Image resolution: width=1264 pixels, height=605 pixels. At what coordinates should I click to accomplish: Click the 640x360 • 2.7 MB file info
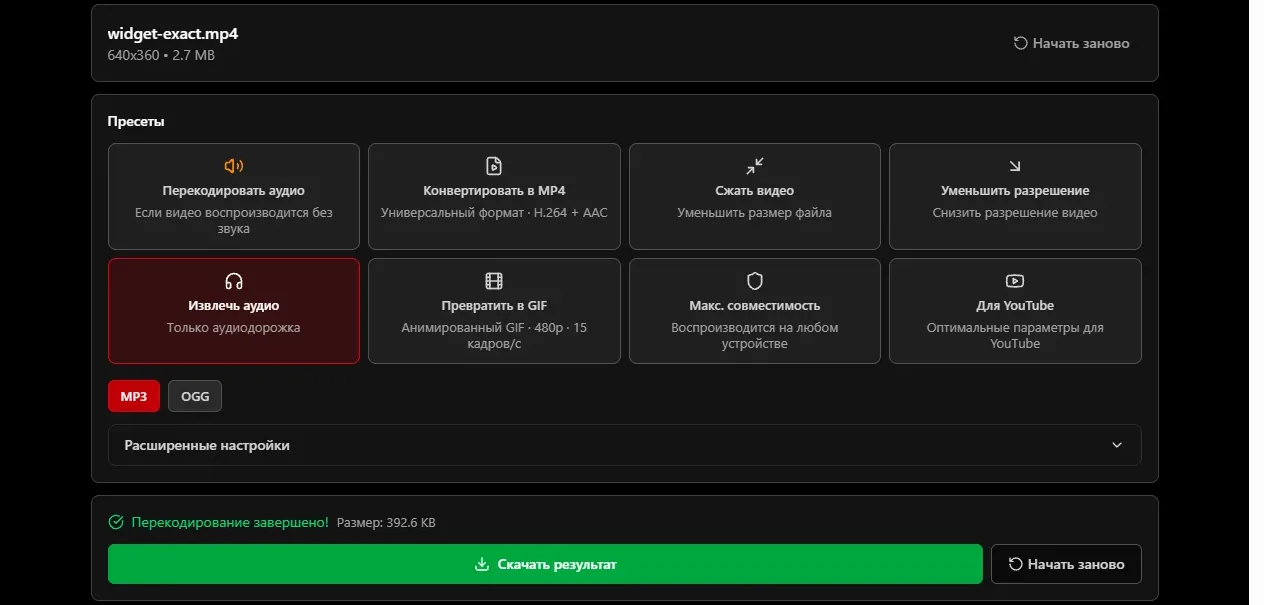click(x=161, y=55)
